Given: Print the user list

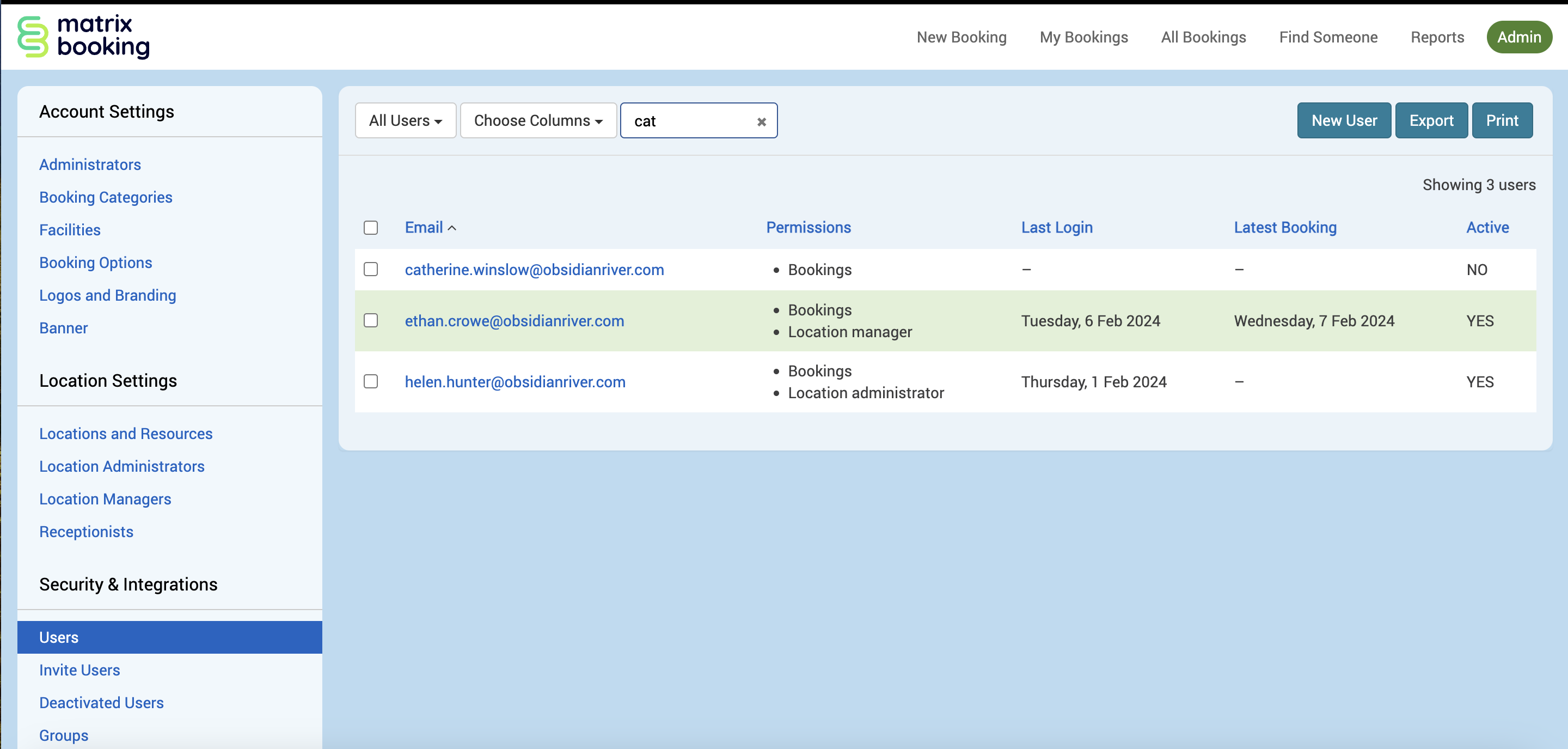Looking at the screenshot, I should pyautogui.click(x=1502, y=120).
